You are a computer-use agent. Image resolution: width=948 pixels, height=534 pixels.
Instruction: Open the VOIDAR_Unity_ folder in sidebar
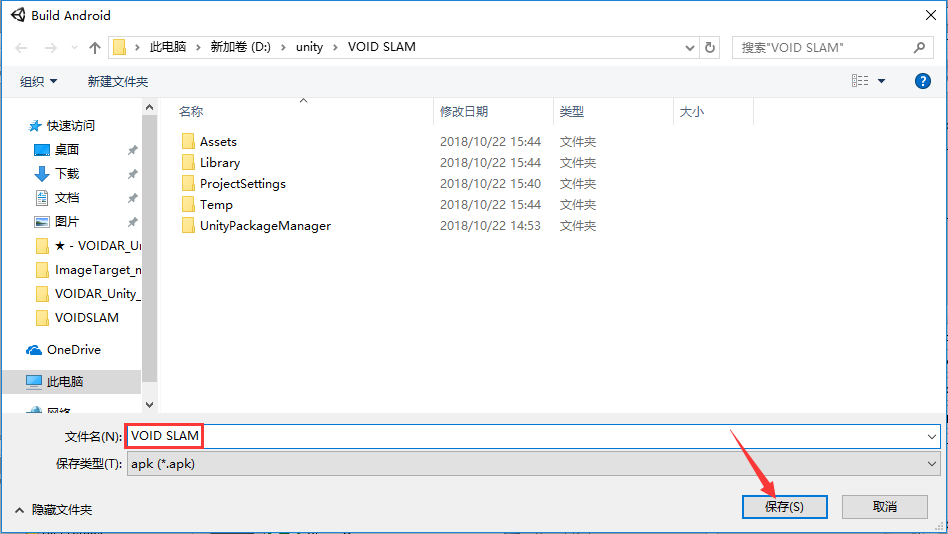(88, 293)
